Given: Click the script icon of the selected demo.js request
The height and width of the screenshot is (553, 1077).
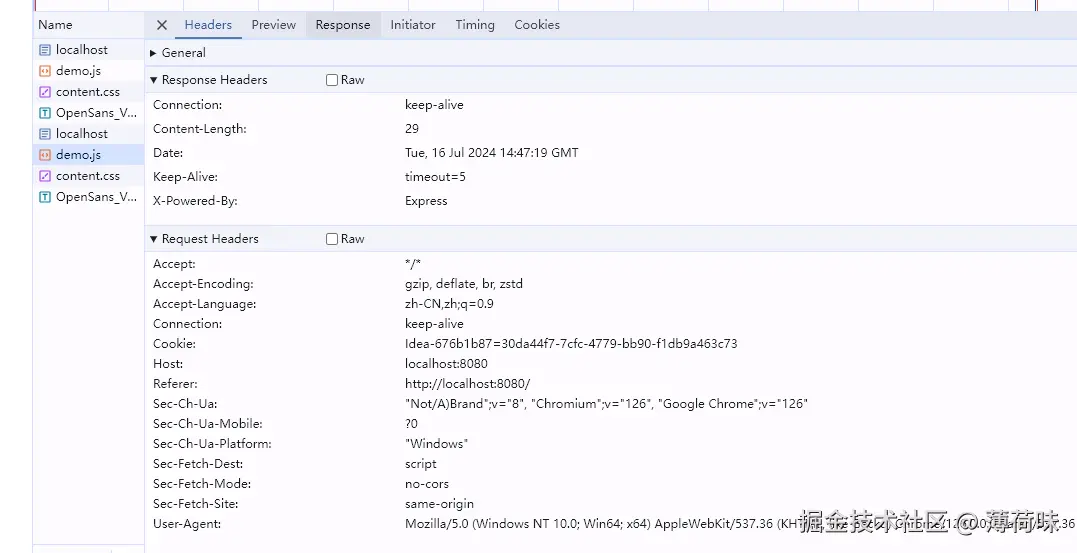Looking at the screenshot, I should pos(45,155).
